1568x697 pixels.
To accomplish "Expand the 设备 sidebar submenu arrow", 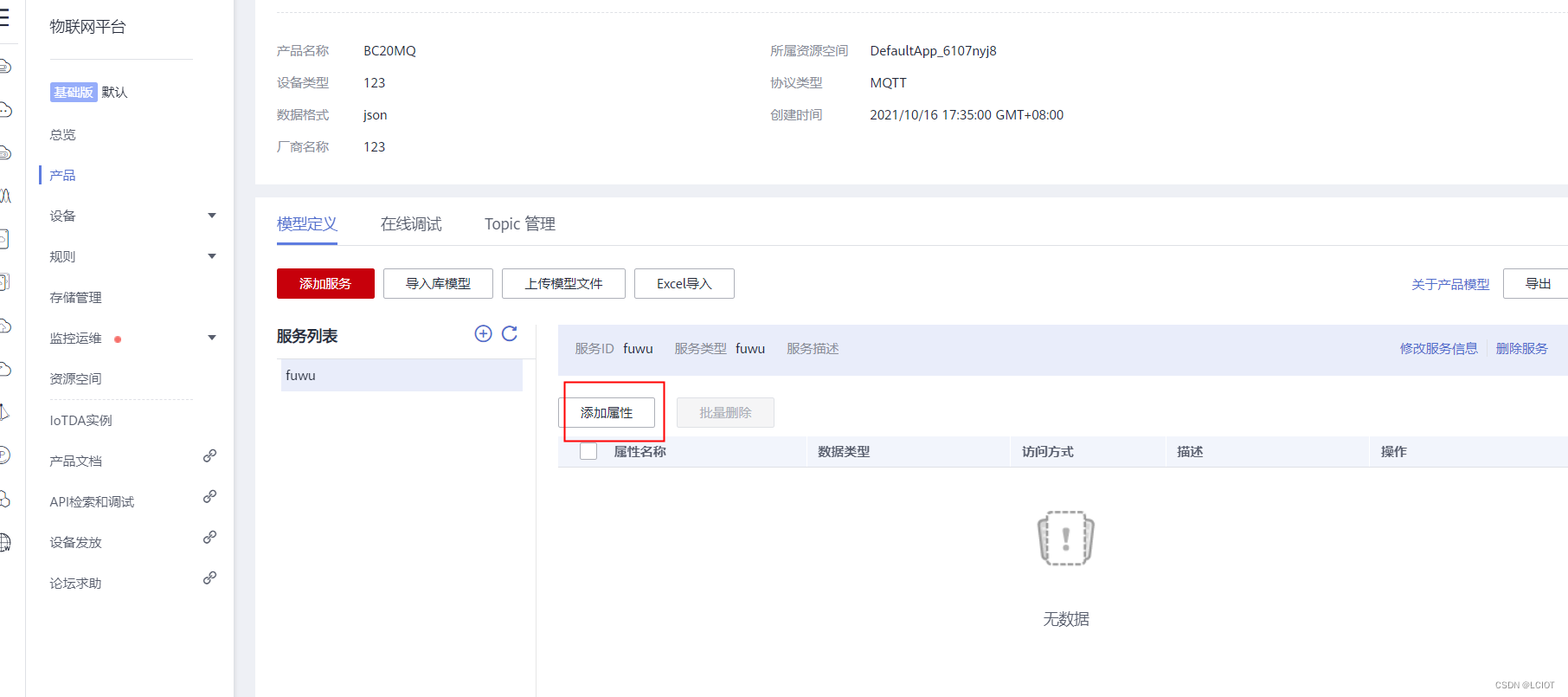I will click(212, 216).
